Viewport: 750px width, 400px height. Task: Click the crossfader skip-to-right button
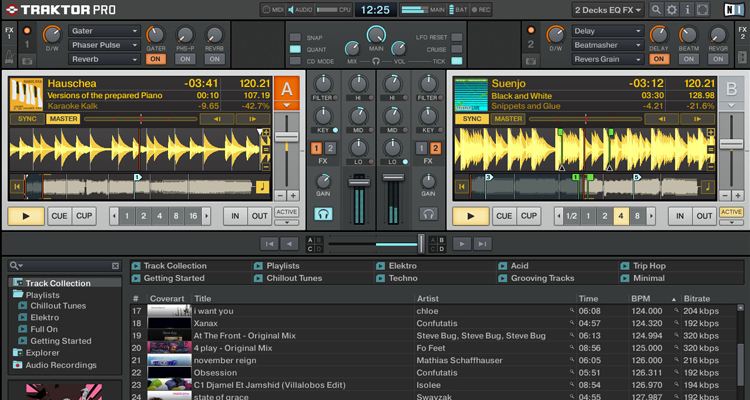482,244
